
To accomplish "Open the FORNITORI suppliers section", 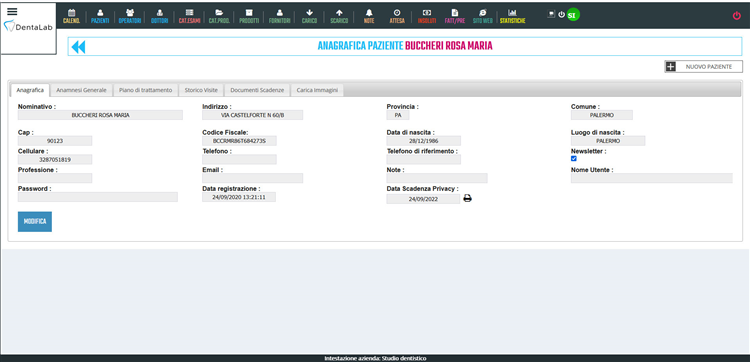I will click(x=280, y=16).
